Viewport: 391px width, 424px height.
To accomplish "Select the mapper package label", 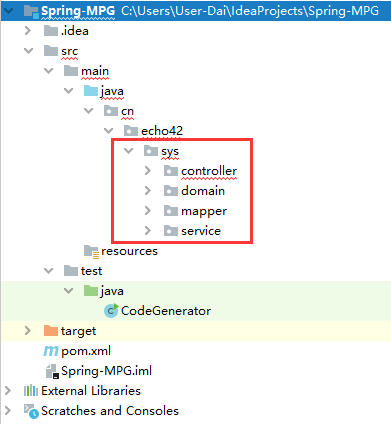I will coord(204,212).
